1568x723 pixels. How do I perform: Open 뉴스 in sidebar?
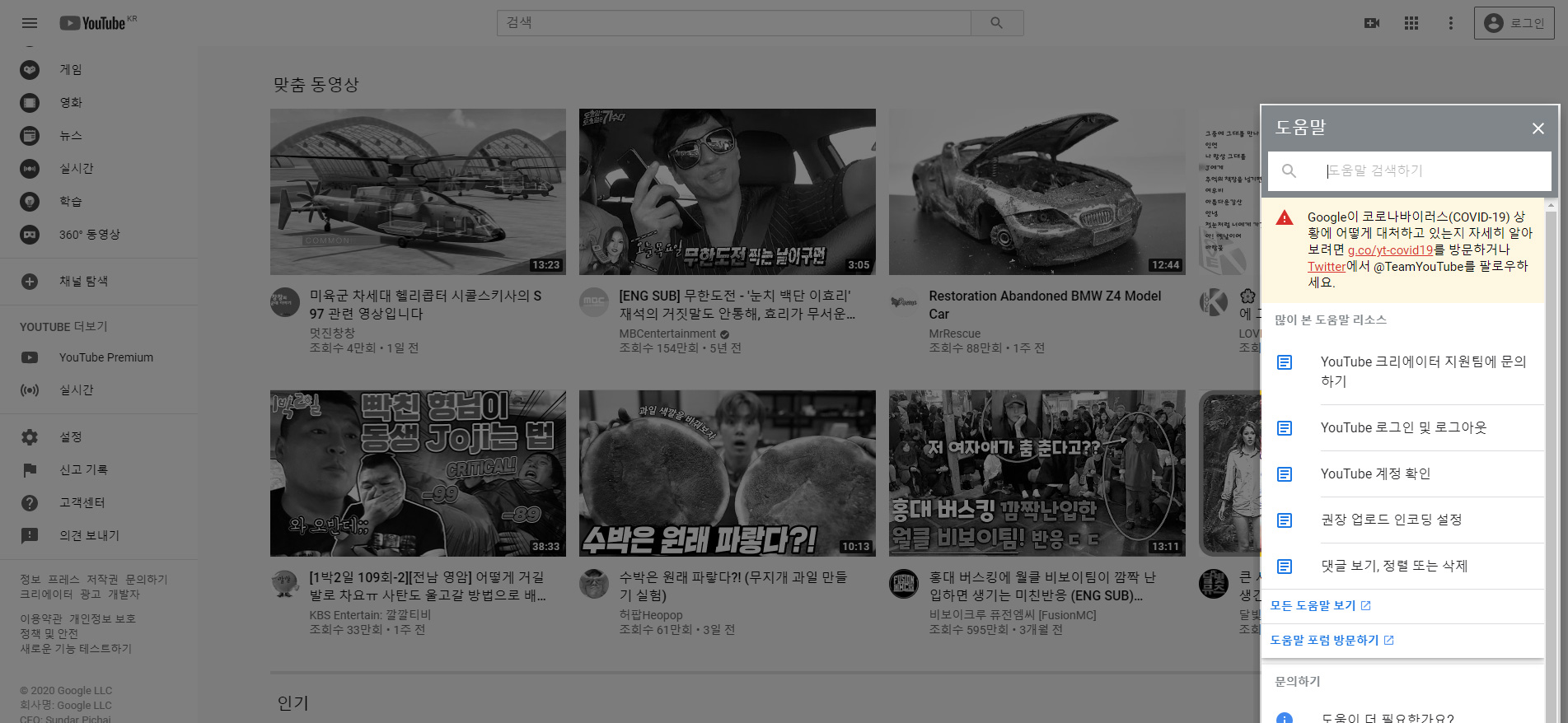pyautogui.click(x=99, y=136)
